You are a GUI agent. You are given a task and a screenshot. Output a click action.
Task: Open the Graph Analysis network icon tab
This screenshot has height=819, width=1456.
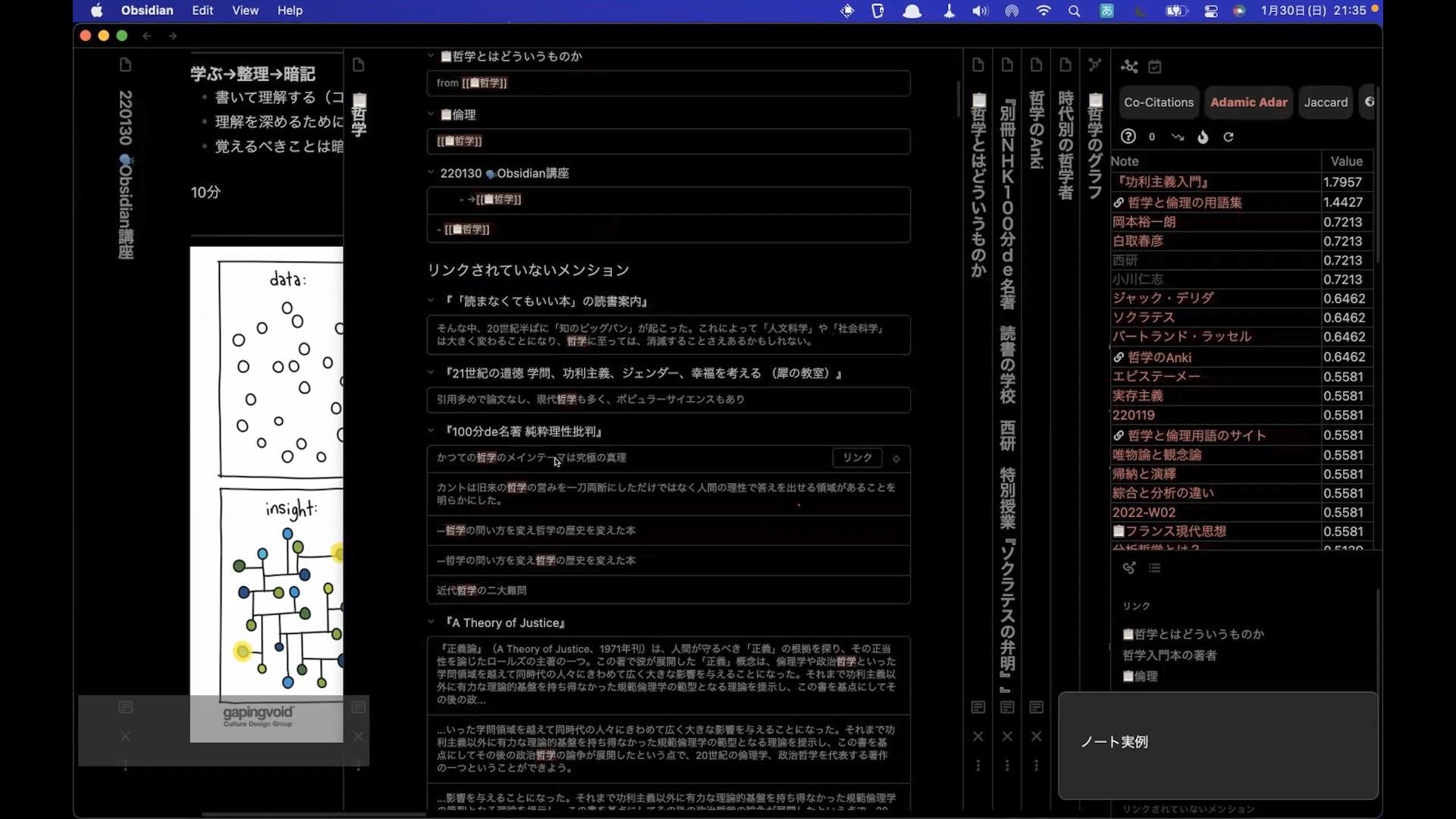click(1129, 67)
